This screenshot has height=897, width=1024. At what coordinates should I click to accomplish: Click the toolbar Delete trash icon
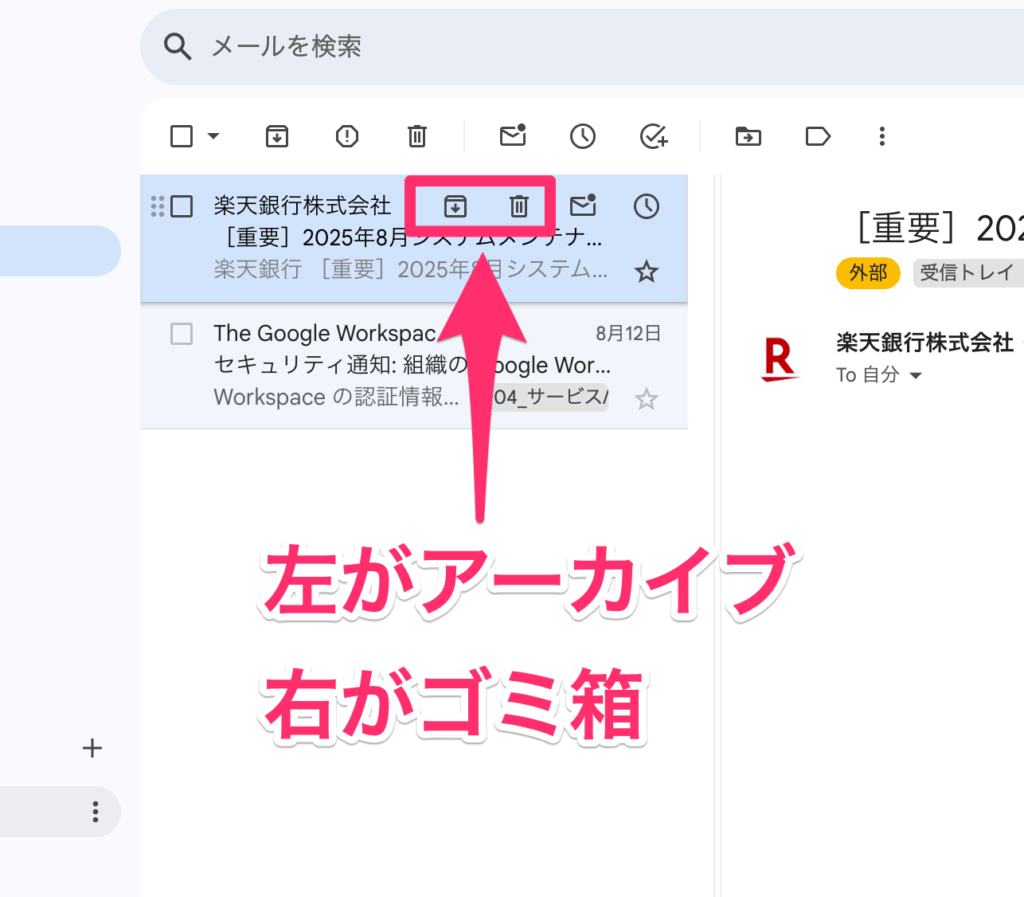417,136
